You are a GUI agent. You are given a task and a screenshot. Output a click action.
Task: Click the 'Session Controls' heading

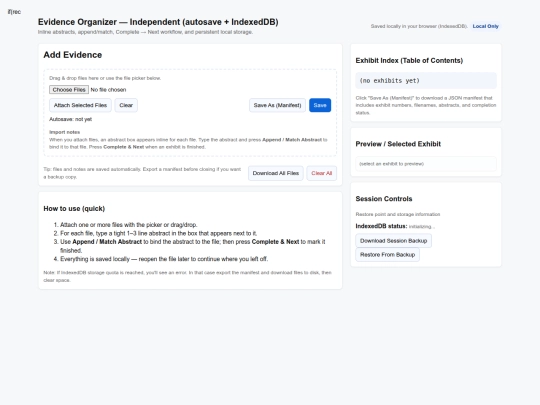pyautogui.click(x=384, y=199)
